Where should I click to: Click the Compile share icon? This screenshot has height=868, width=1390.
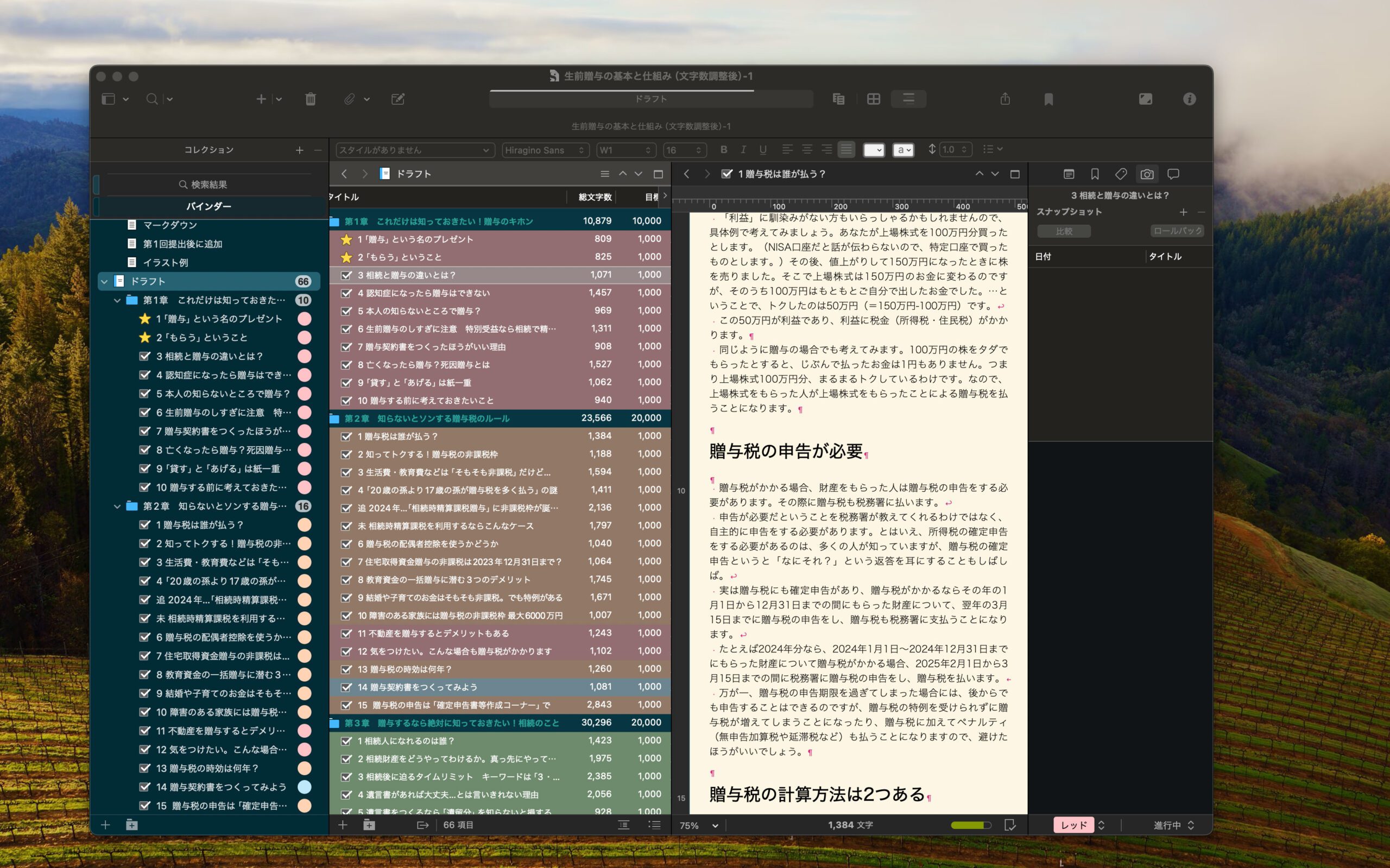tap(1004, 99)
